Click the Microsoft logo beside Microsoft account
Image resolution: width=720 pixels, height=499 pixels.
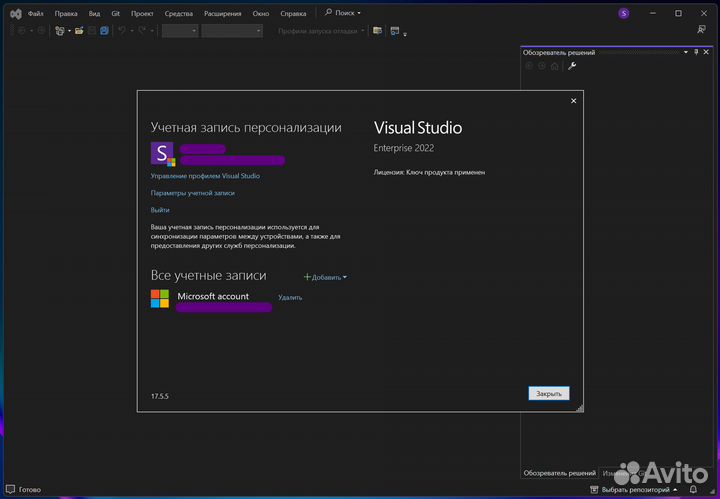pyautogui.click(x=160, y=298)
